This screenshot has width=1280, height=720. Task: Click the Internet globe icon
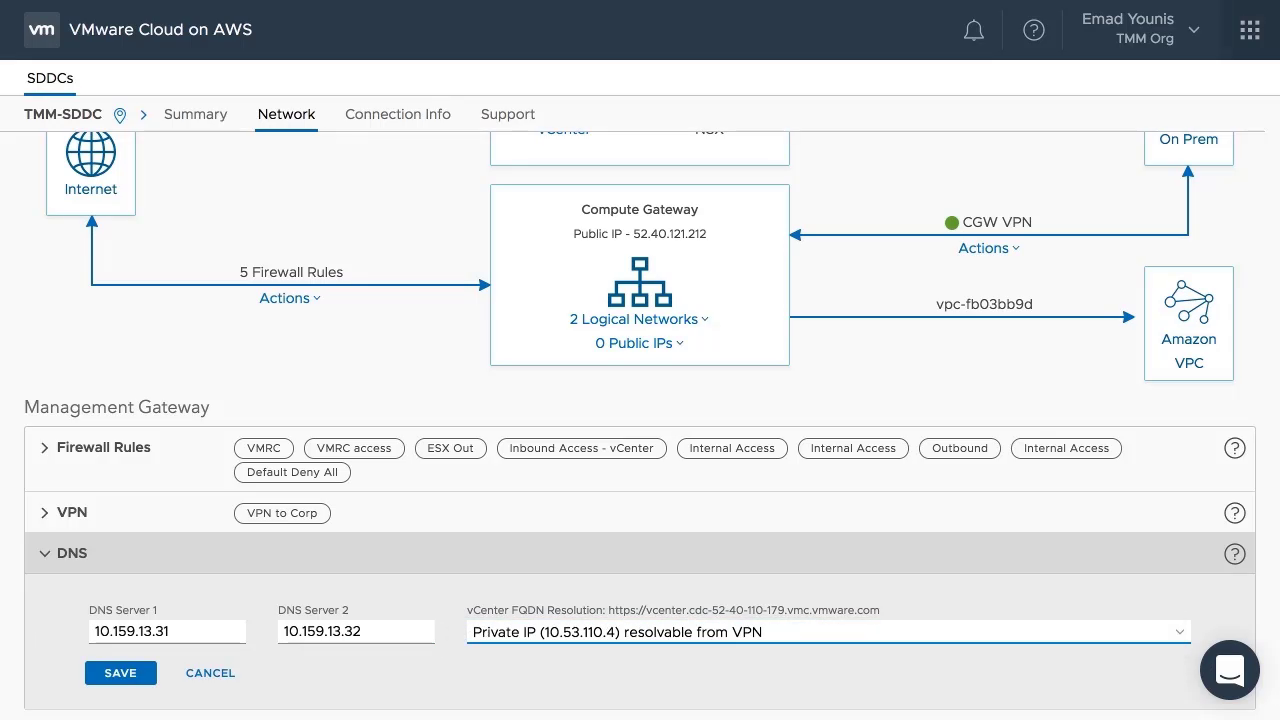91,154
